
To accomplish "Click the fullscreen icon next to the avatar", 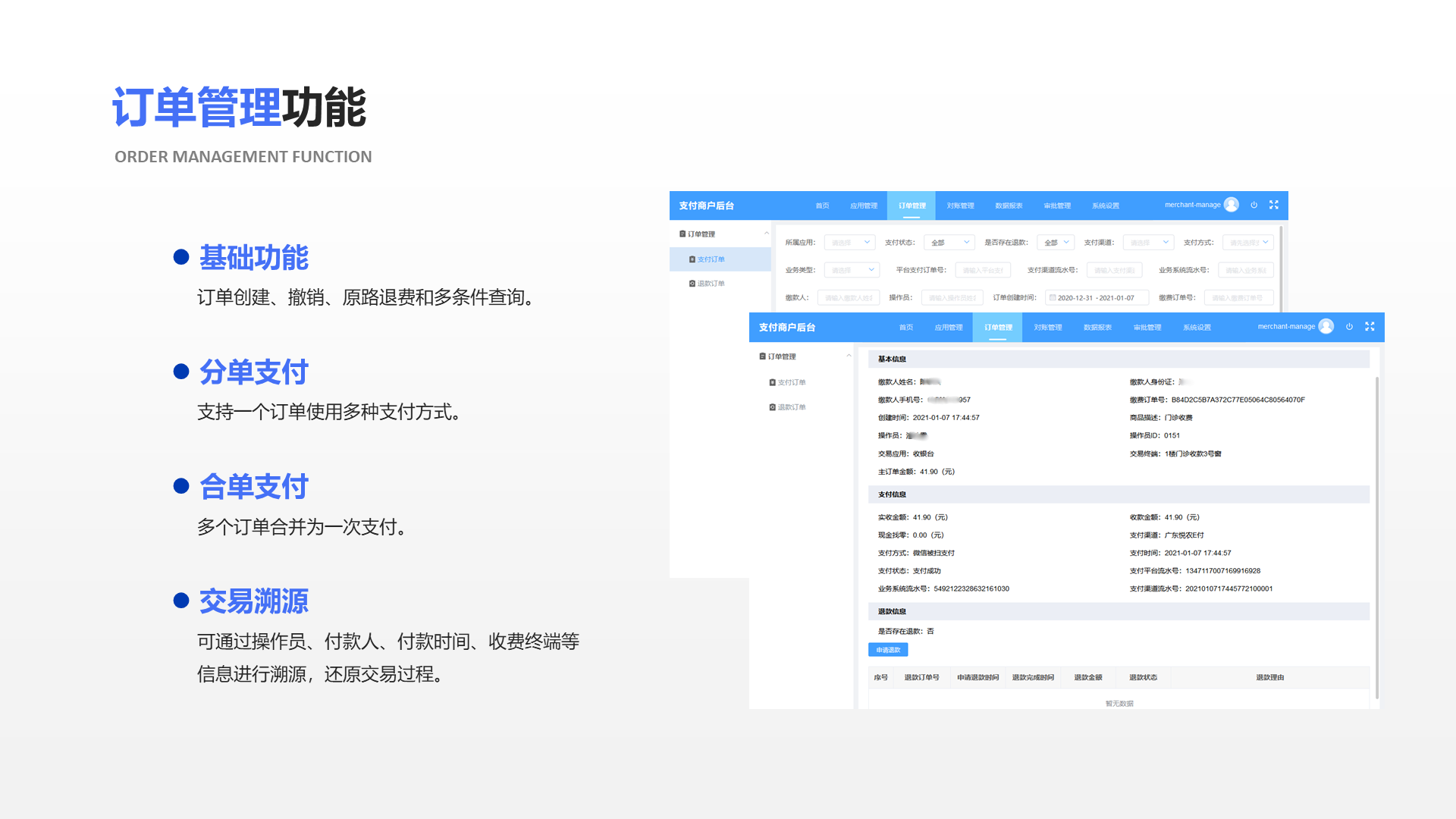I will tap(1273, 204).
